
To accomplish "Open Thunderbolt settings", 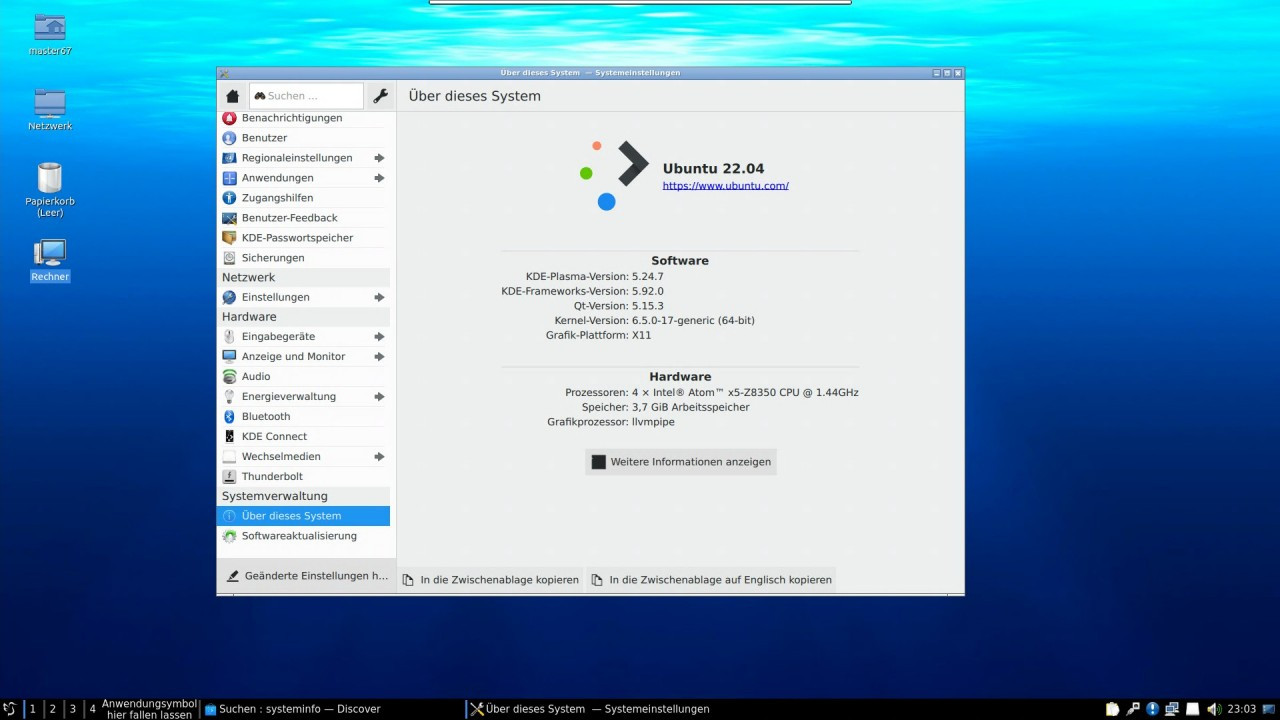I will click(x=303, y=477).
